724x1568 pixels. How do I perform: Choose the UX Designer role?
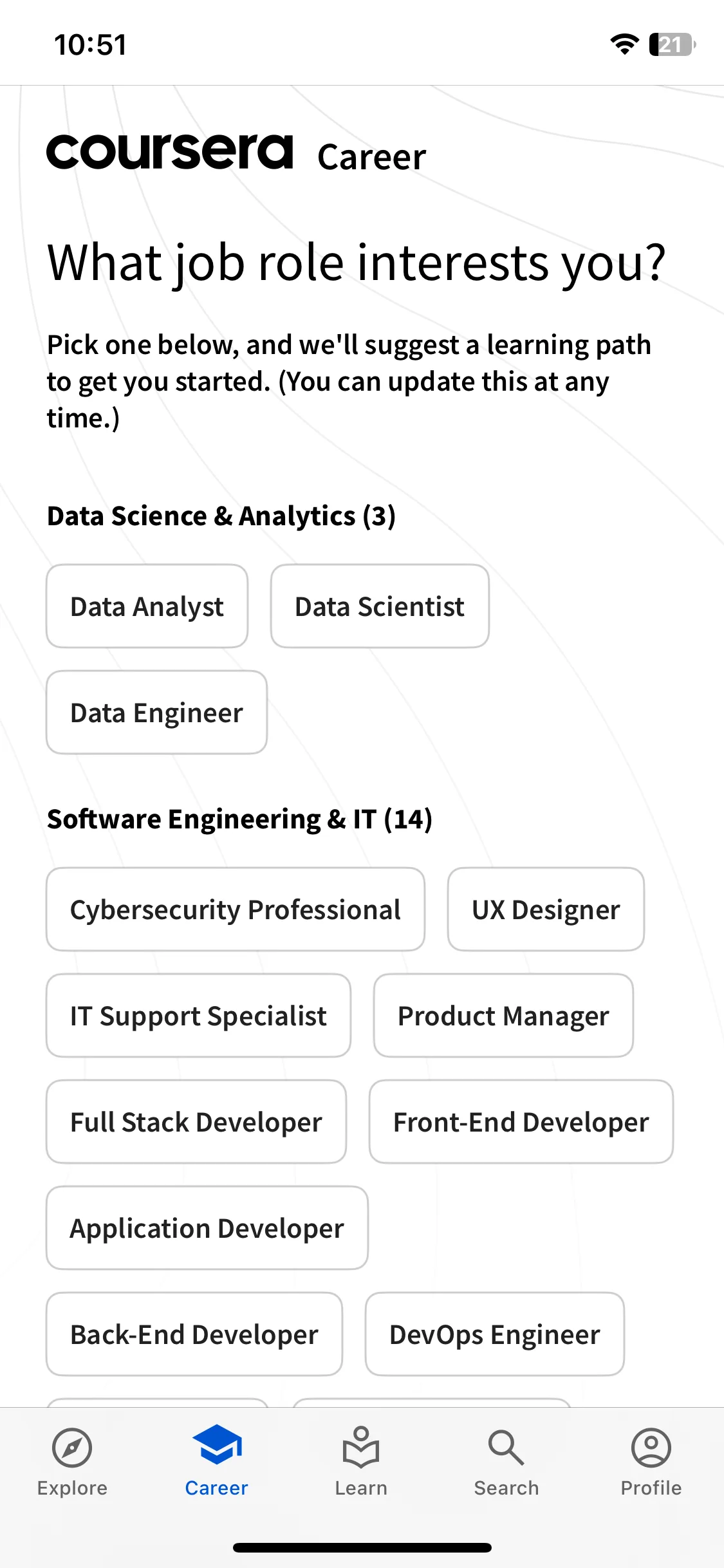546,910
